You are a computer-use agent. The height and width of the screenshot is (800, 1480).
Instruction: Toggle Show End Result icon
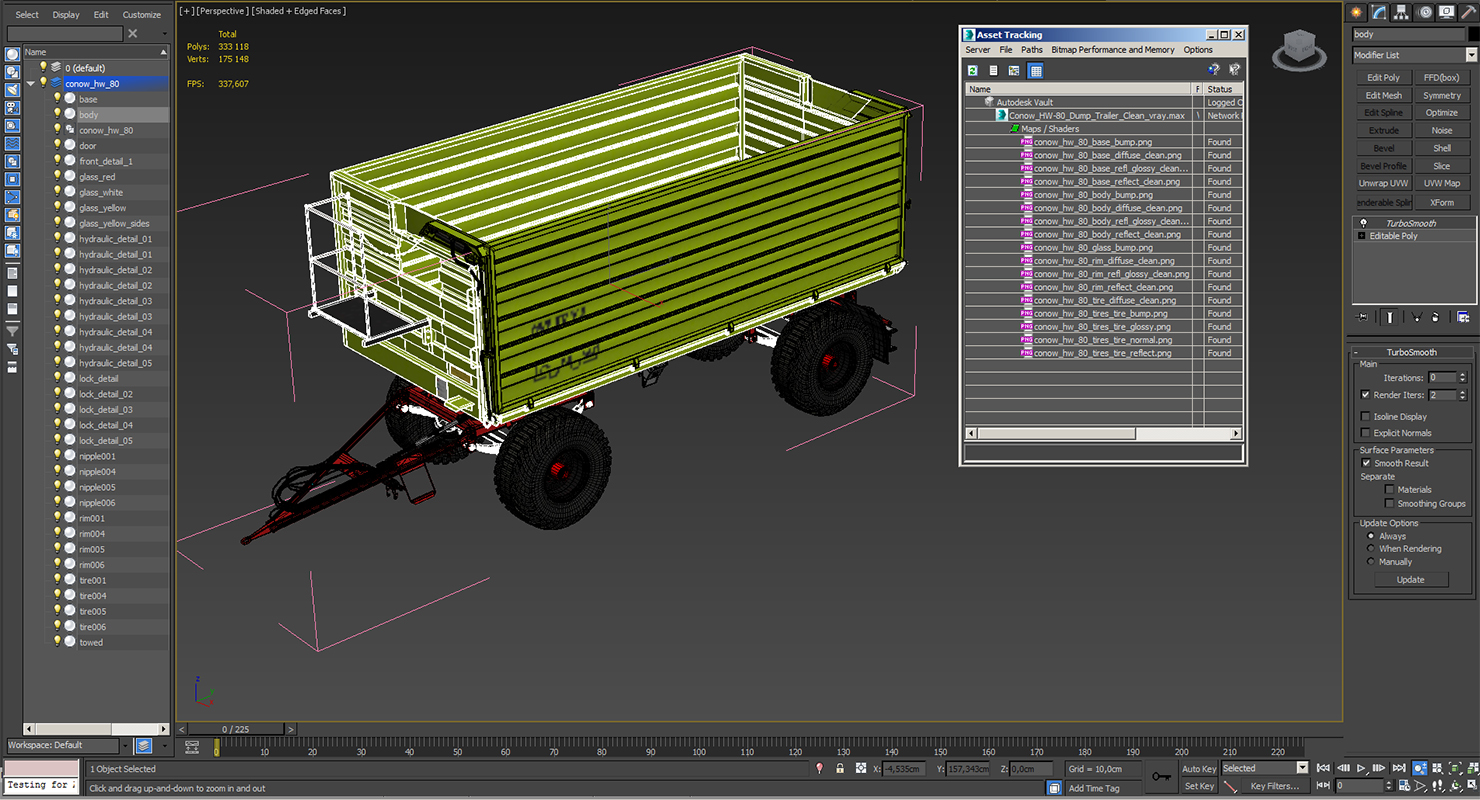click(x=1390, y=317)
